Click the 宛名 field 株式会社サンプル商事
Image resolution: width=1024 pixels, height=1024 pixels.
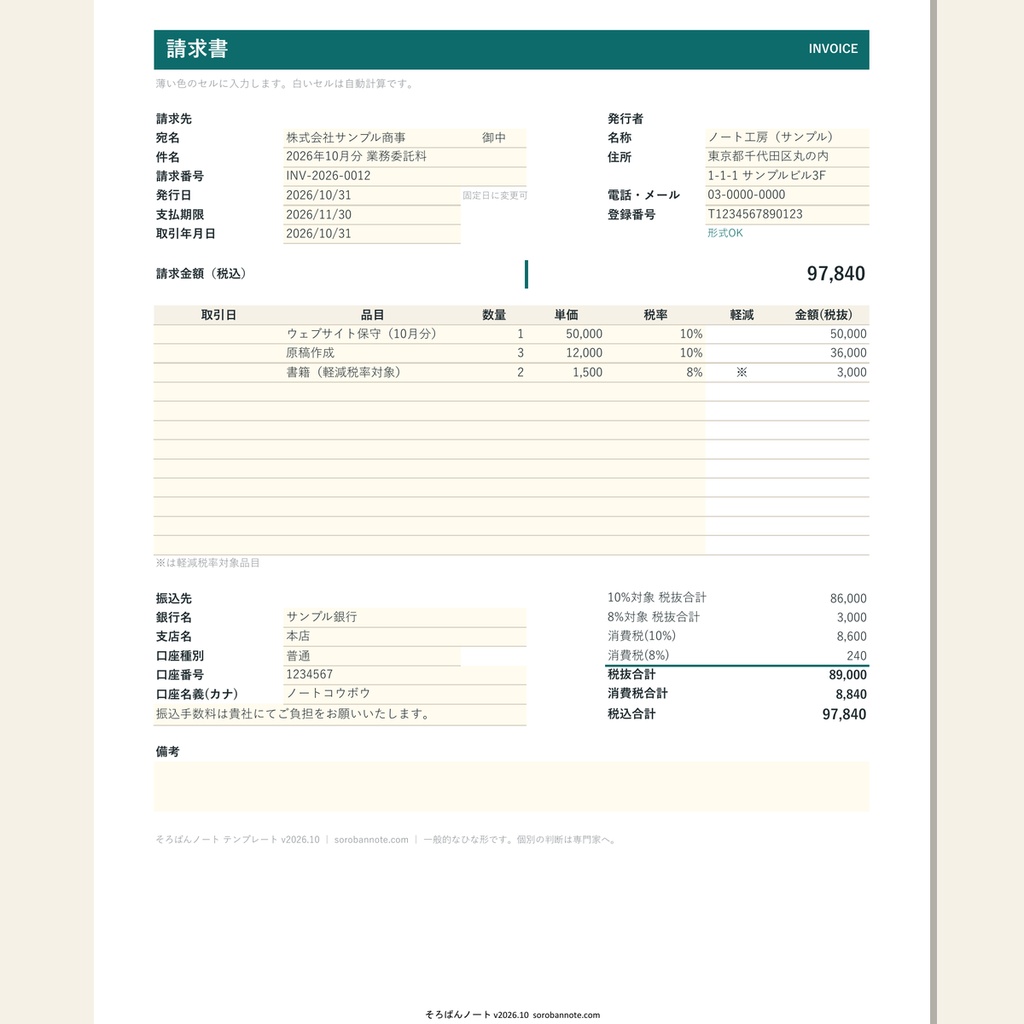pyautogui.click(x=372, y=138)
